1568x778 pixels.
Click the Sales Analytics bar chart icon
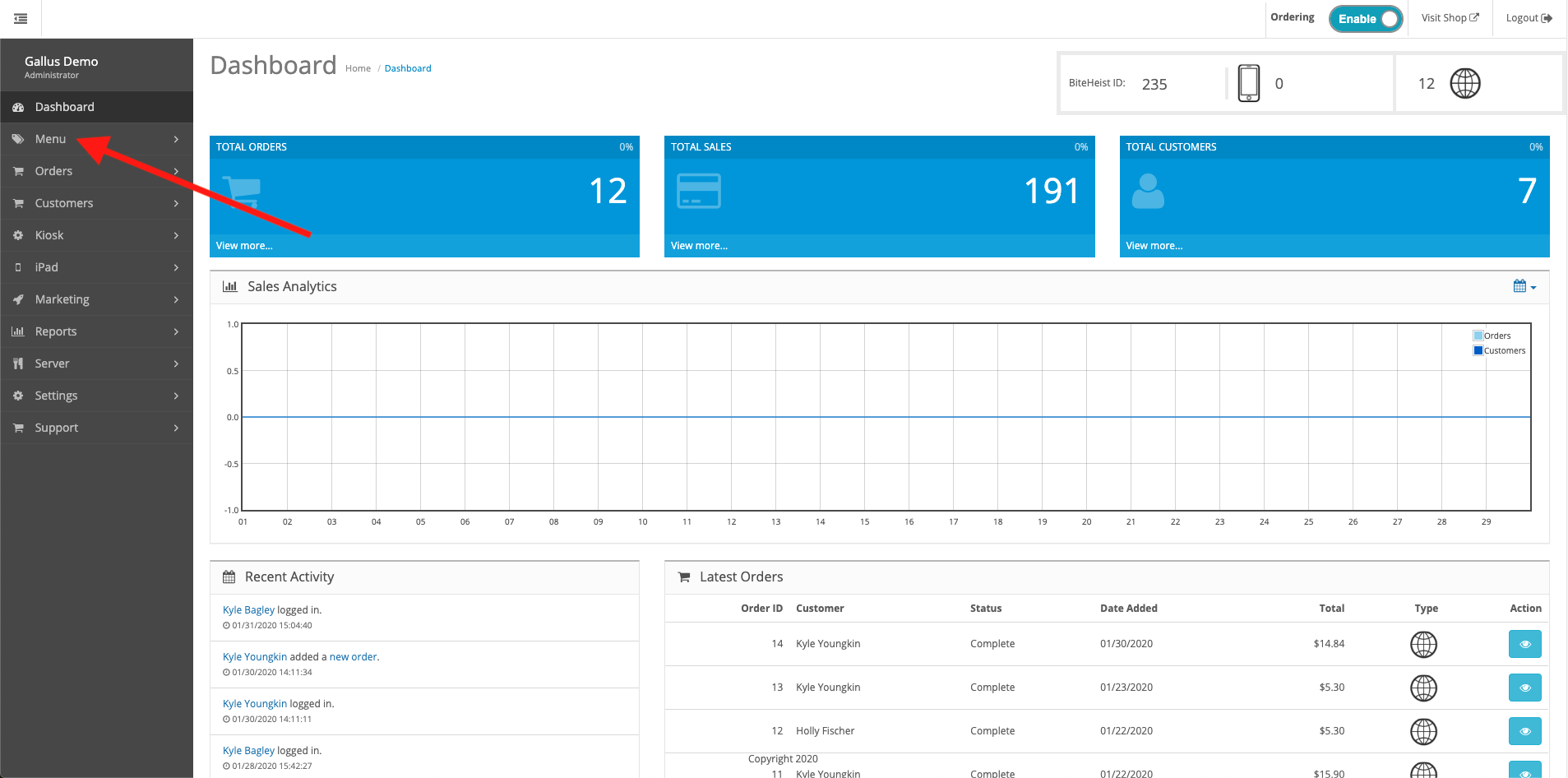pos(230,287)
